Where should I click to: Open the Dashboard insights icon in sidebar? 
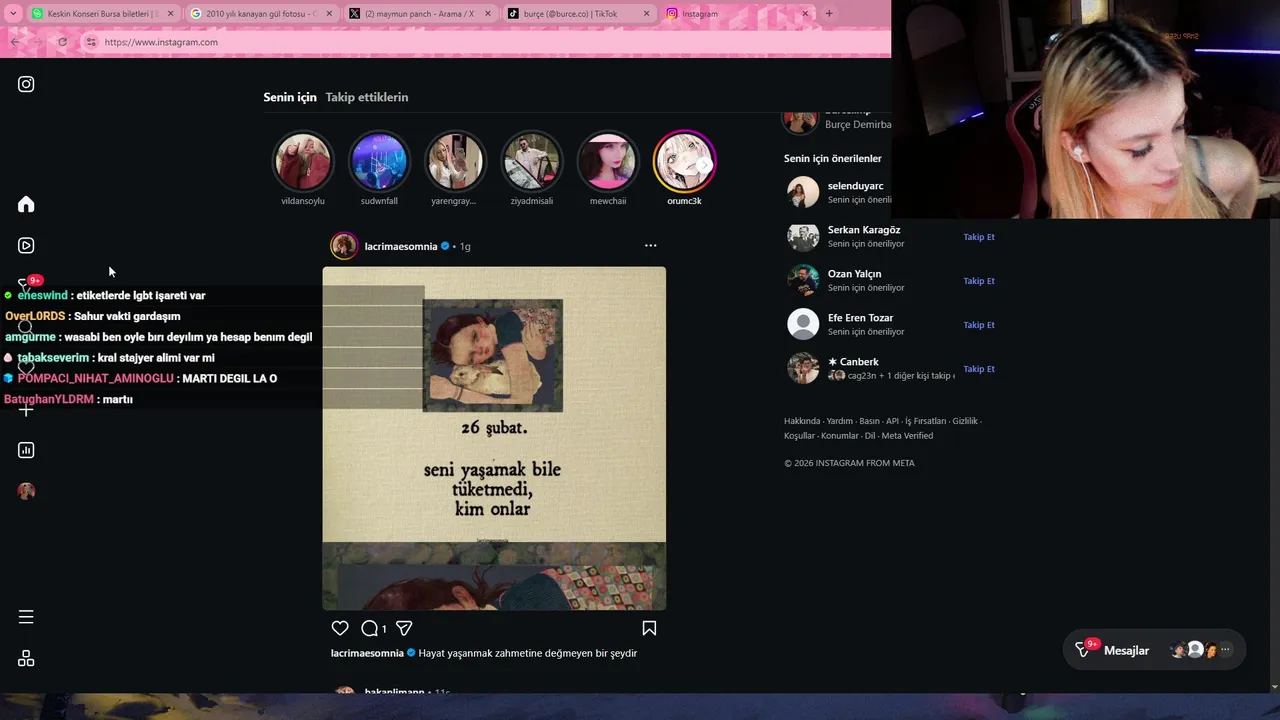coord(26,450)
